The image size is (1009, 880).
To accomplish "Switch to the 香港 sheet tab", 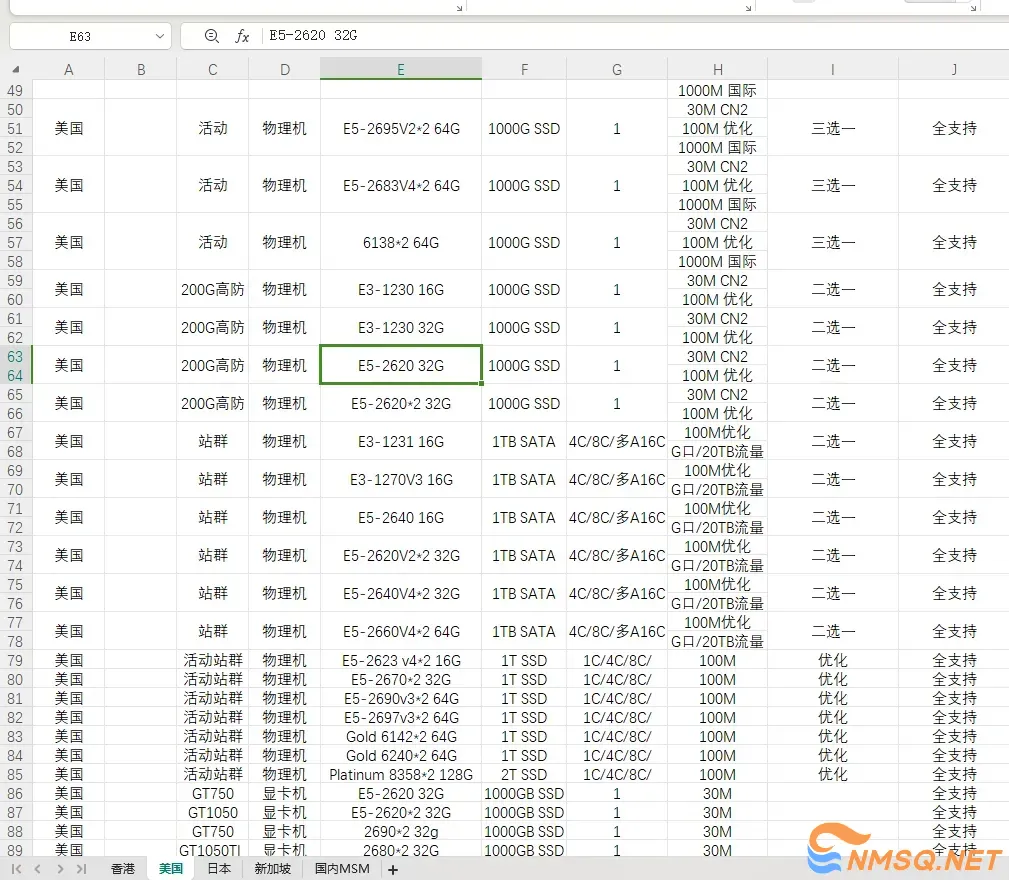I will click(123, 869).
